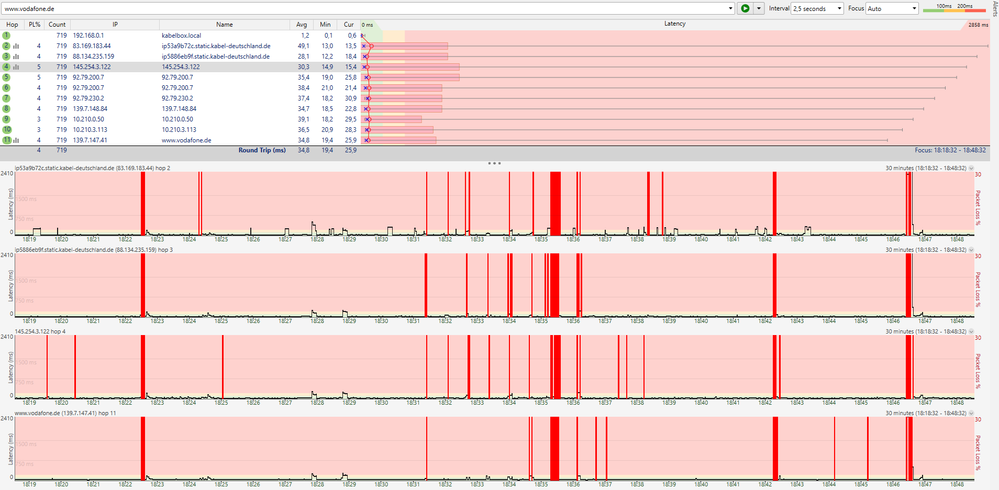The image size is (999, 490).
Task: Open the target address history dropdown
Action: [731, 9]
